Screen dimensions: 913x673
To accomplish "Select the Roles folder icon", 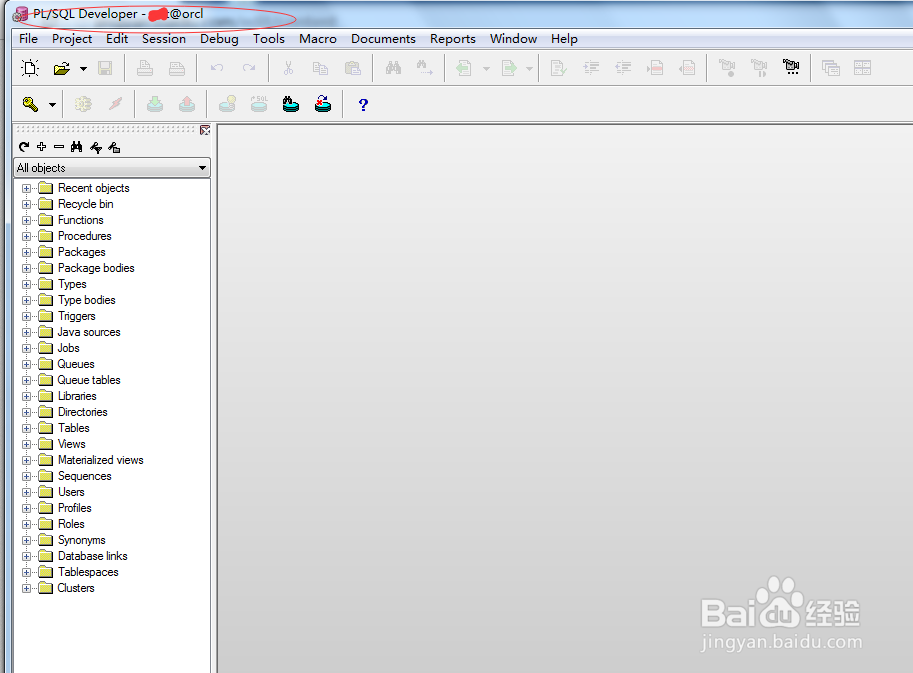I will pyautogui.click(x=45, y=524).
